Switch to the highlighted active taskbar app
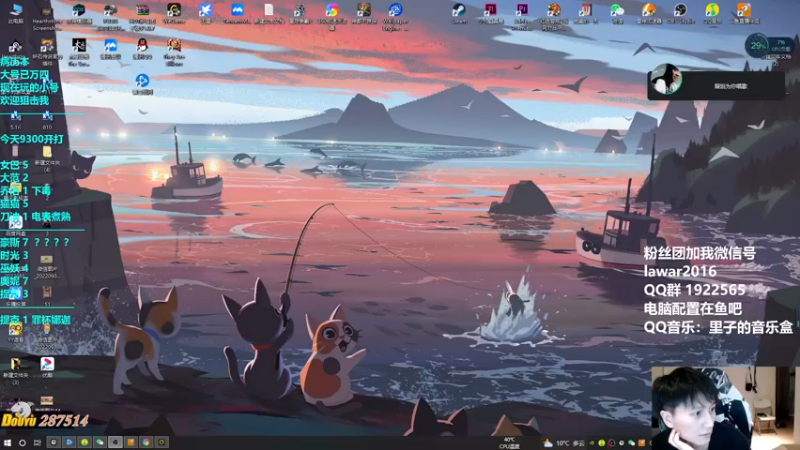Screen dimensions: 800x450 115,442
